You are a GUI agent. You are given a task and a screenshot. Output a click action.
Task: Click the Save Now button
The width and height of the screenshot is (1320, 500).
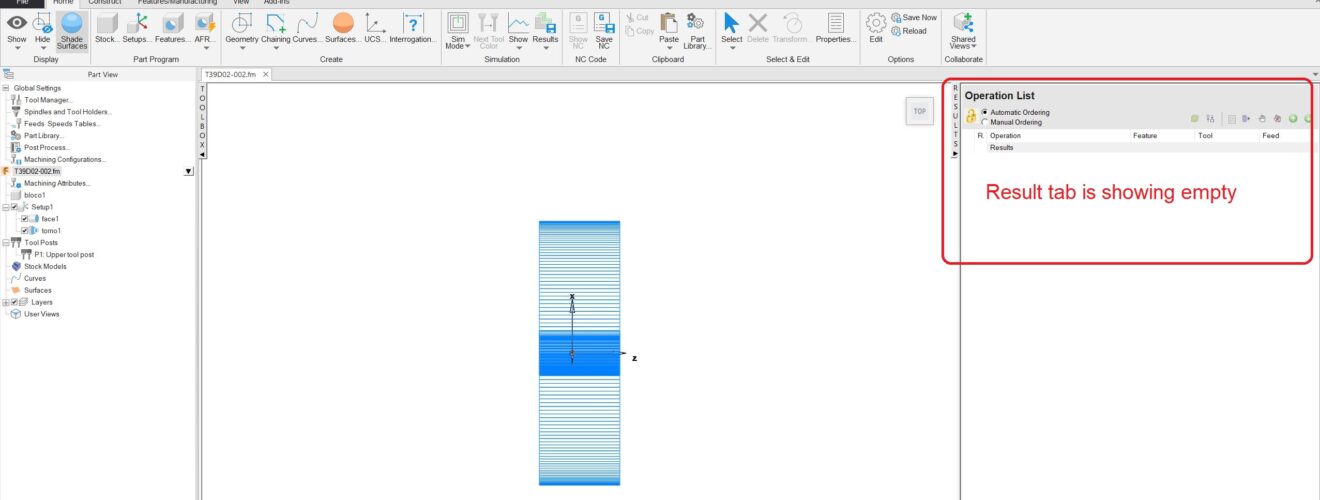point(913,17)
